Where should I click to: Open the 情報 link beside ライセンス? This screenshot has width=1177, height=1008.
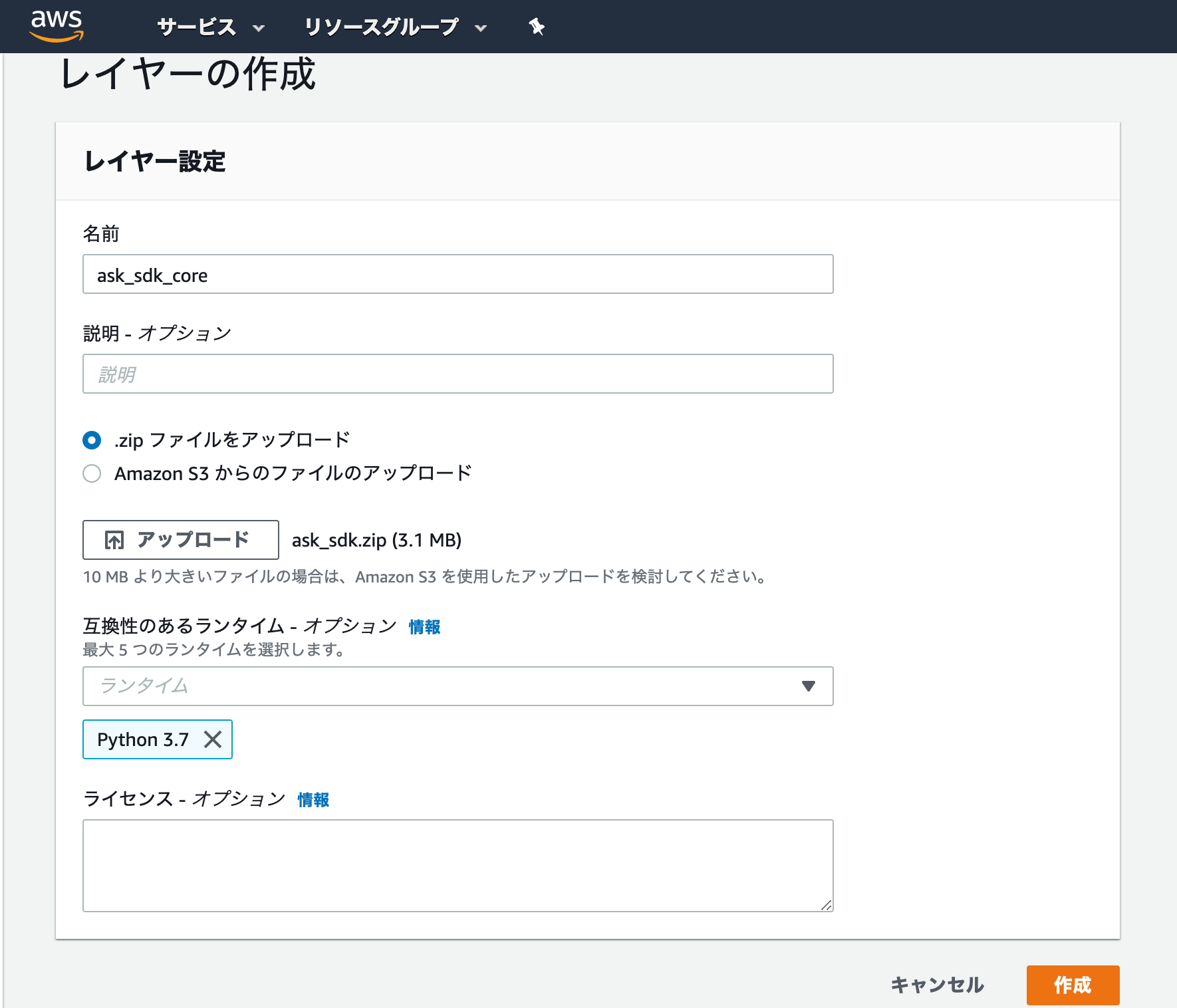click(313, 799)
